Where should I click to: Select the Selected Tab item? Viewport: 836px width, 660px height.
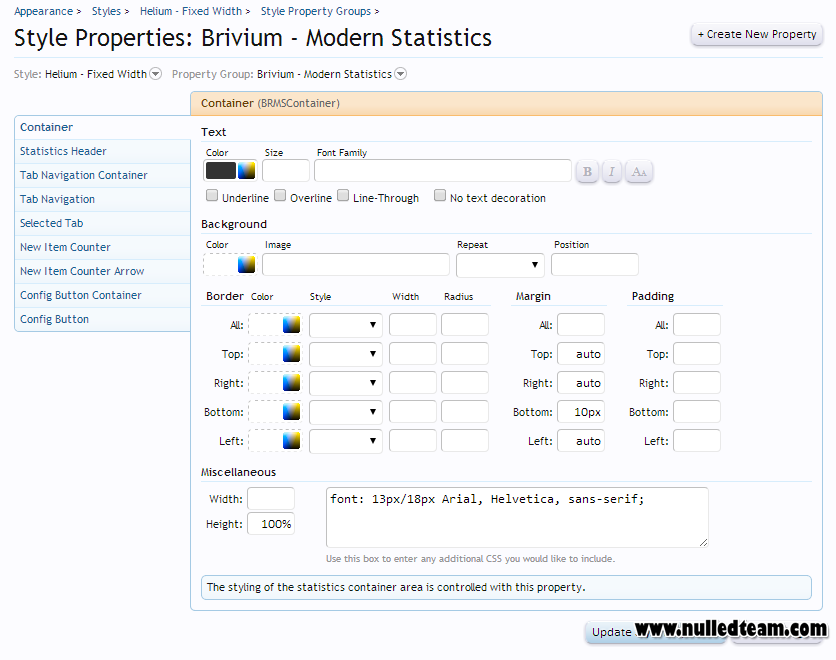[x=102, y=223]
